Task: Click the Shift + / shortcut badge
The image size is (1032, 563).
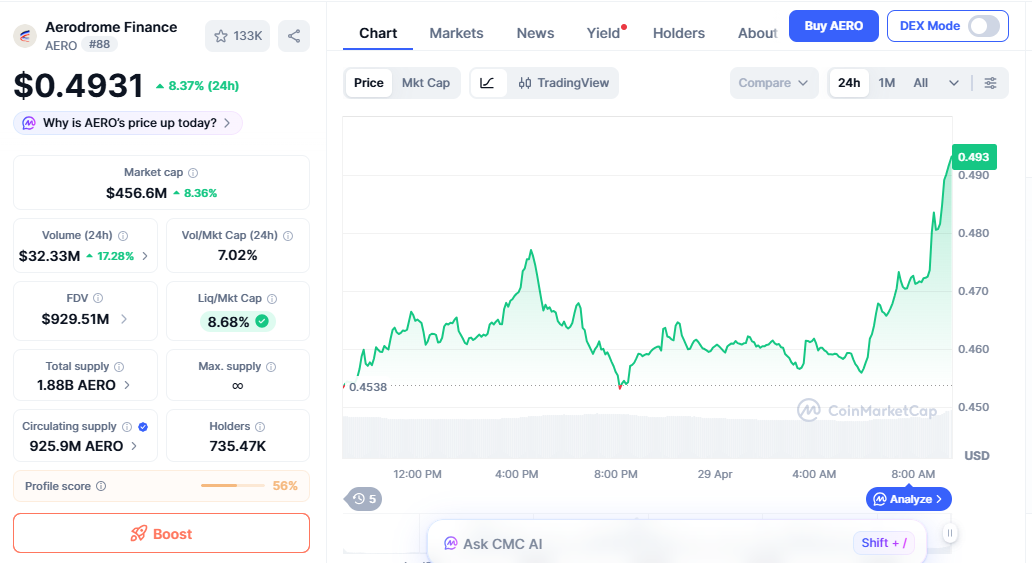Action: coord(884,543)
